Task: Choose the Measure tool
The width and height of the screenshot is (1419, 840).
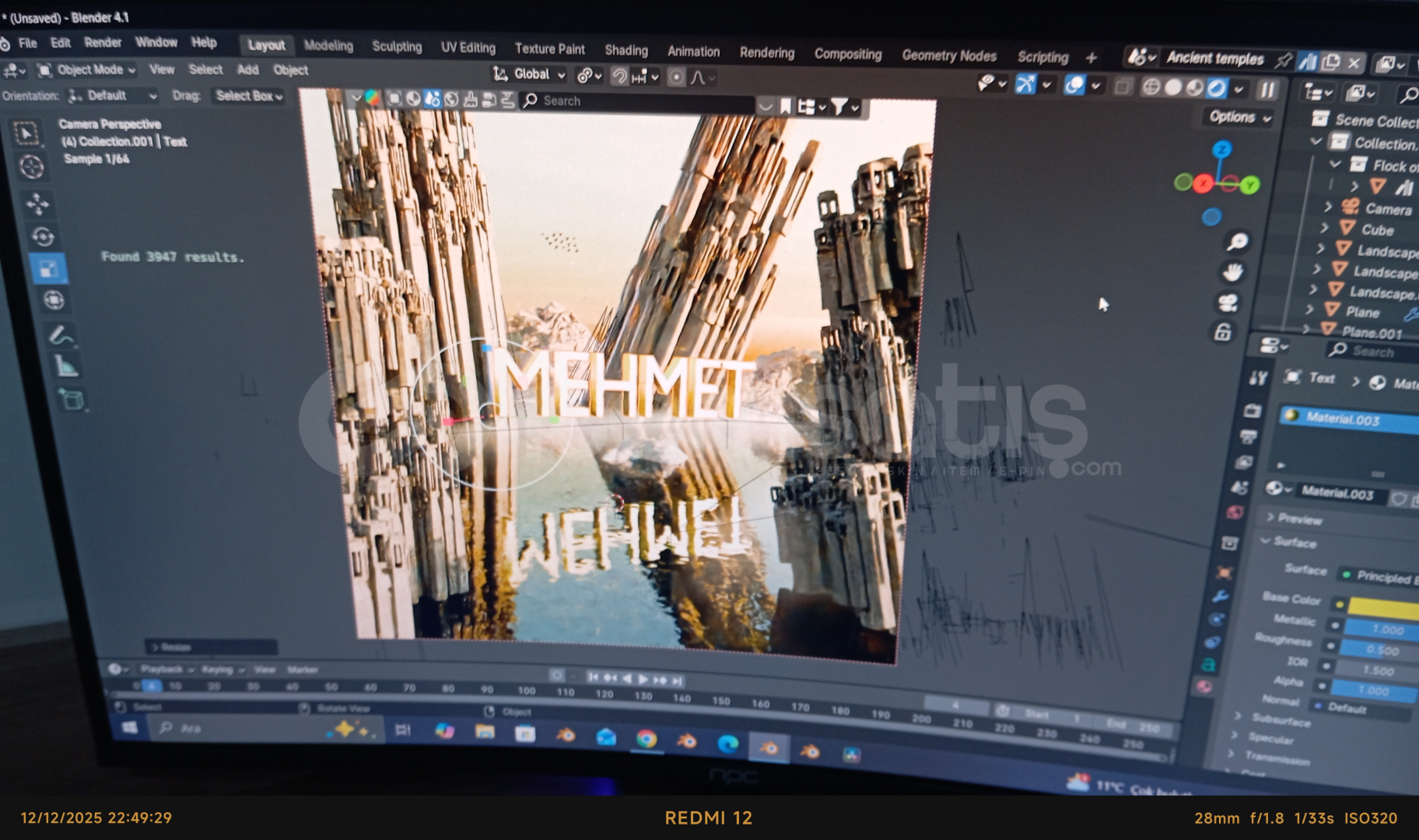Action: click(x=66, y=366)
